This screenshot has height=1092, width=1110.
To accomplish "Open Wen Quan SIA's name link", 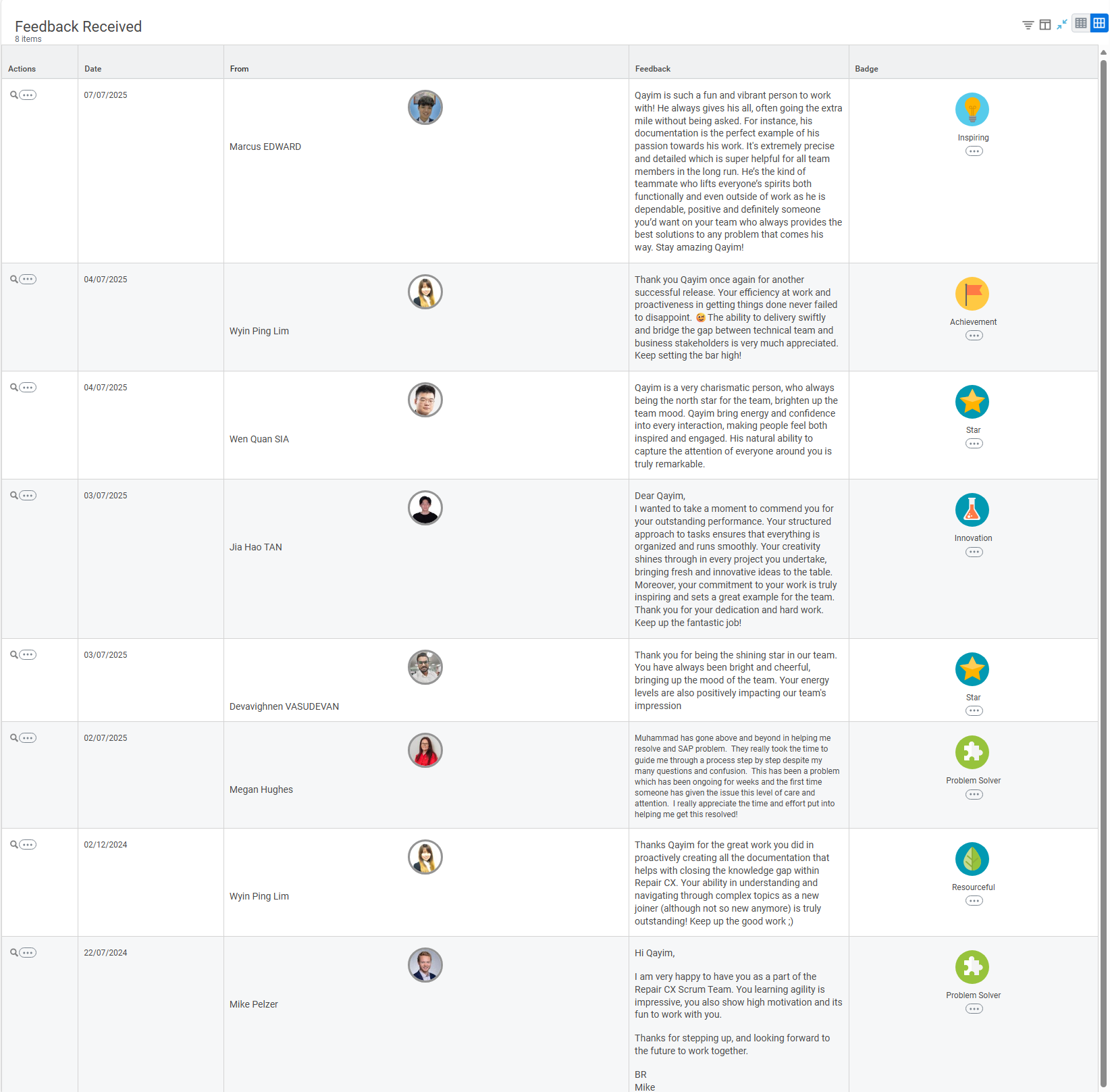I will [x=259, y=439].
